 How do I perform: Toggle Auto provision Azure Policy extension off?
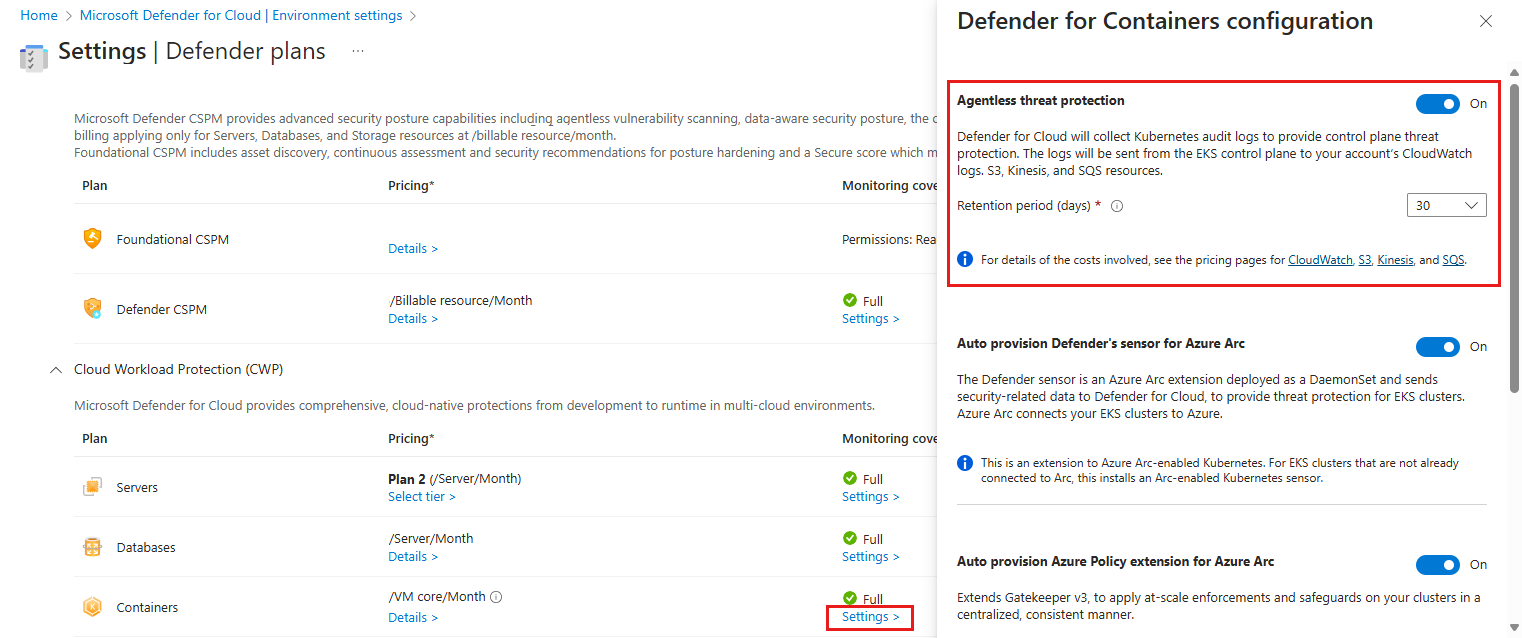pyautogui.click(x=1438, y=565)
